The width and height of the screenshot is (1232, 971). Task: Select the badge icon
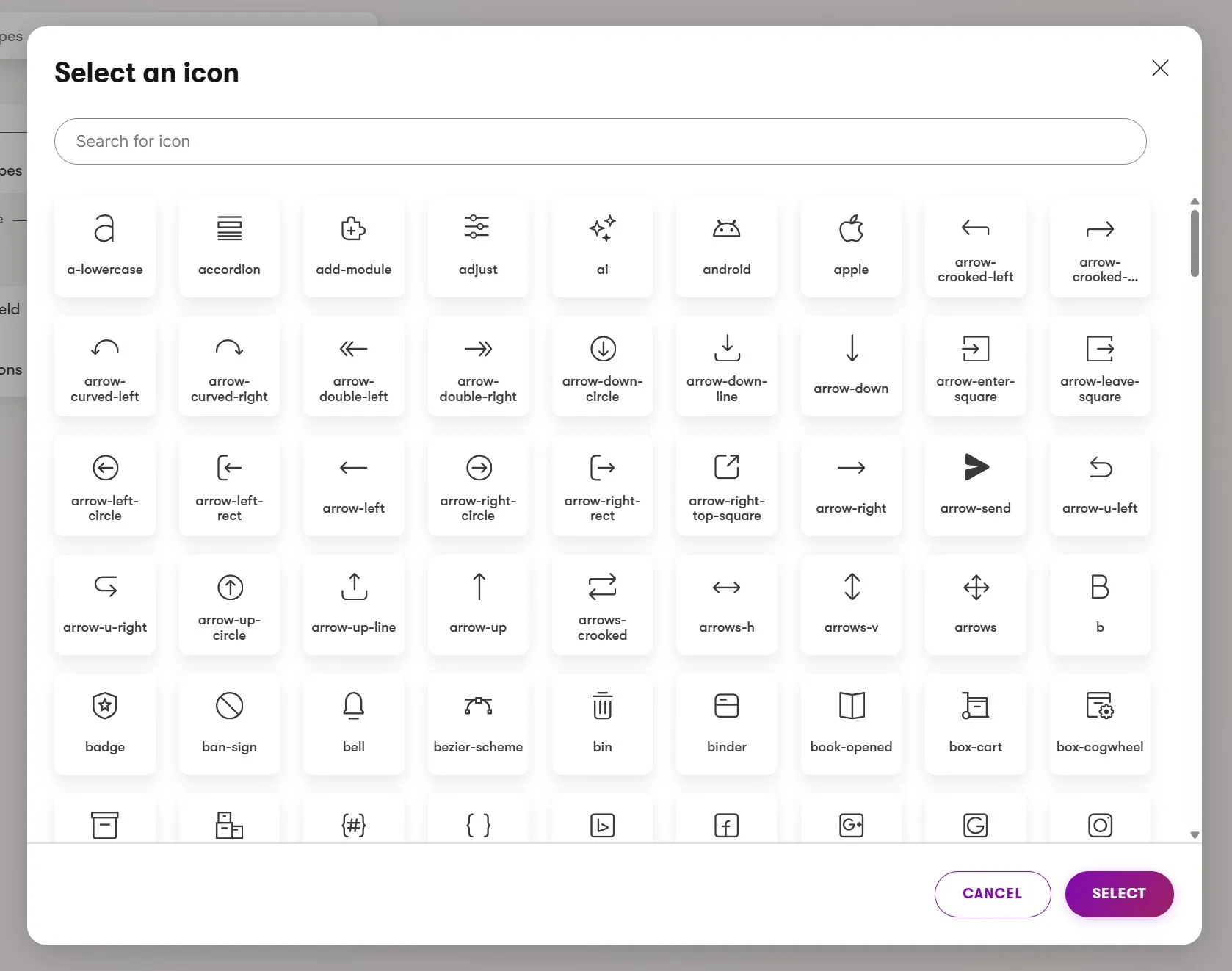(105, 723)
